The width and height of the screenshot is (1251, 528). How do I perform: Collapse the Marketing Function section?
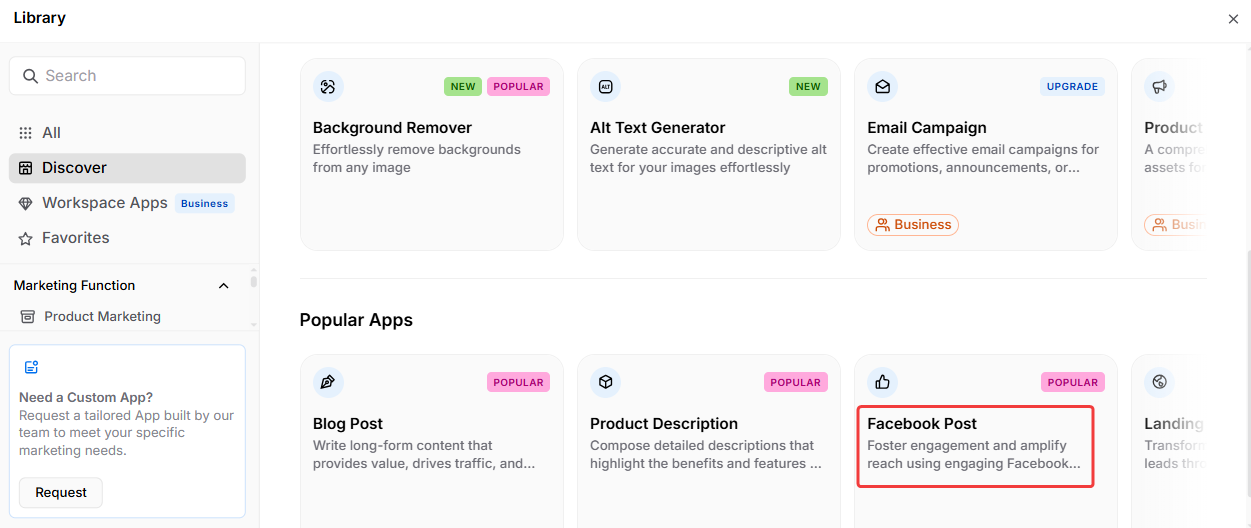pyautogui.click(x=223, y=286)
